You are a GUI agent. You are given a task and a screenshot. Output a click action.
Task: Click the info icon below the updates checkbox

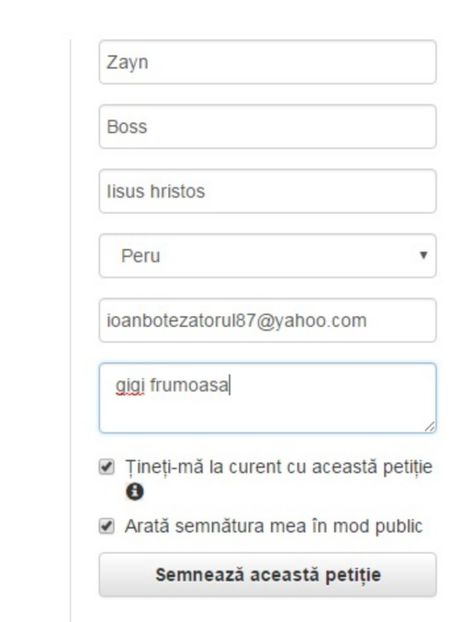[135, 492]
